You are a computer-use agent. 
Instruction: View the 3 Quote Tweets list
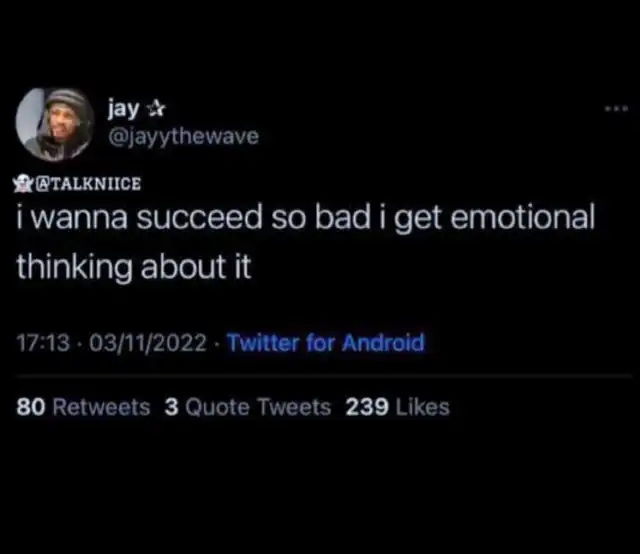247,407
